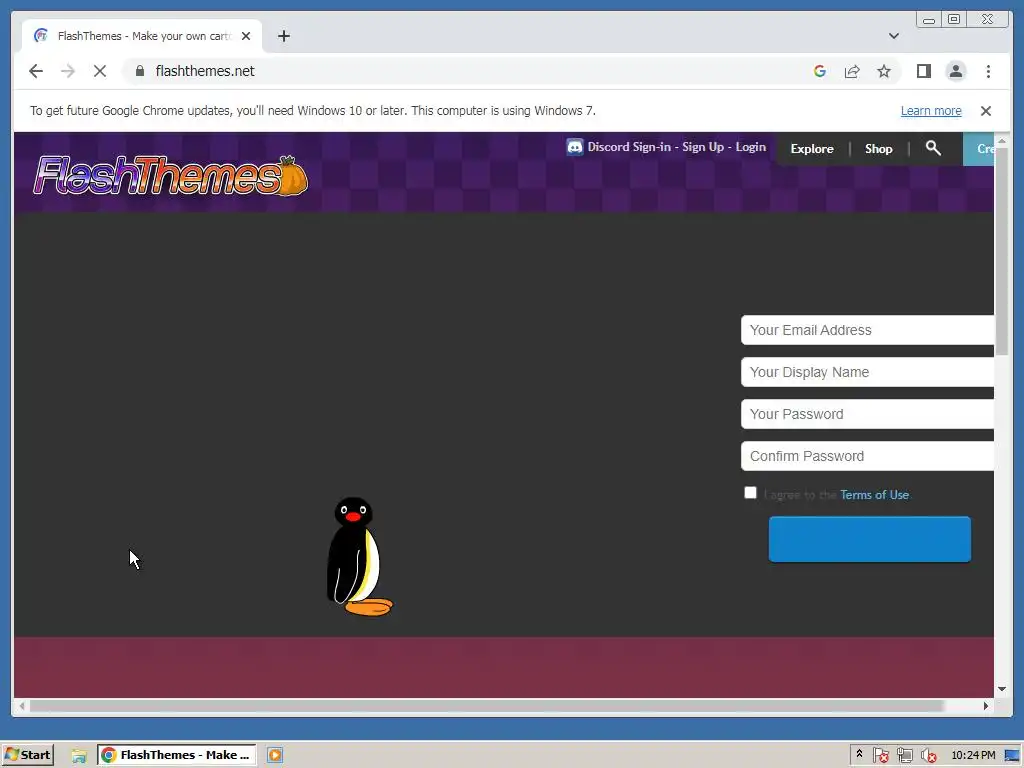
Task: Click the search magnifier icon
Action: coord(933,148)
